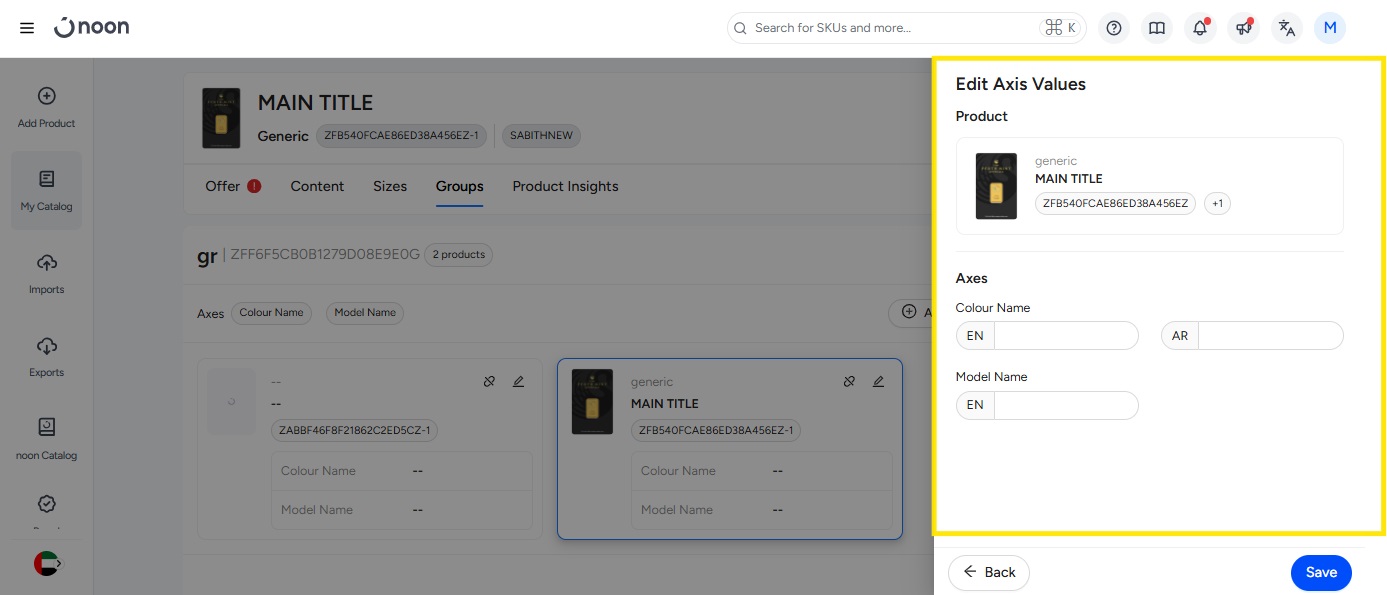Click Add Product in the sidebar

46,108
